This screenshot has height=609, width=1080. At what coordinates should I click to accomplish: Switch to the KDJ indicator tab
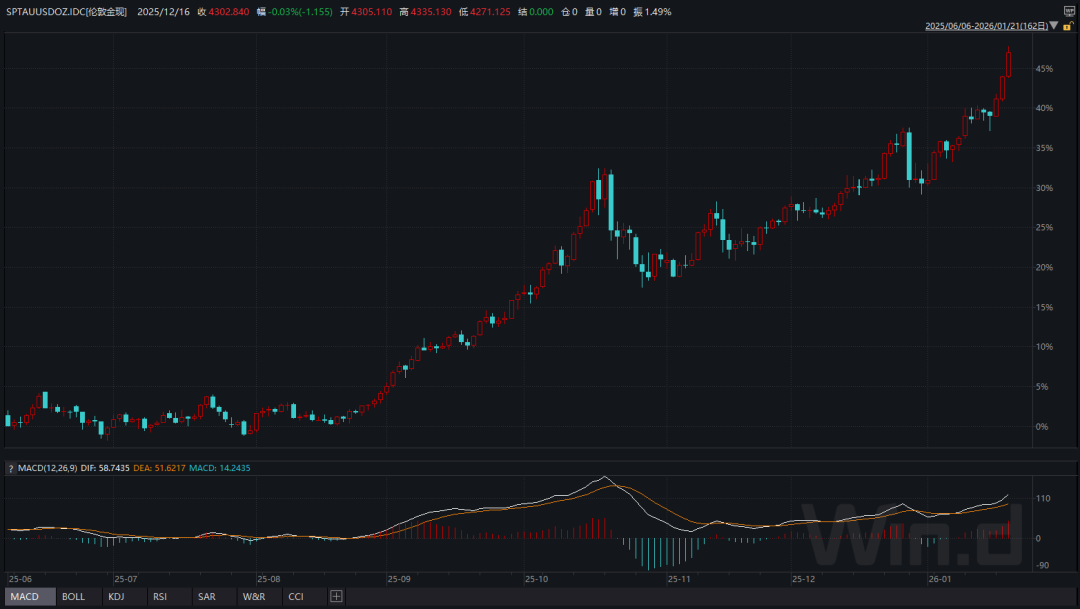116,597
